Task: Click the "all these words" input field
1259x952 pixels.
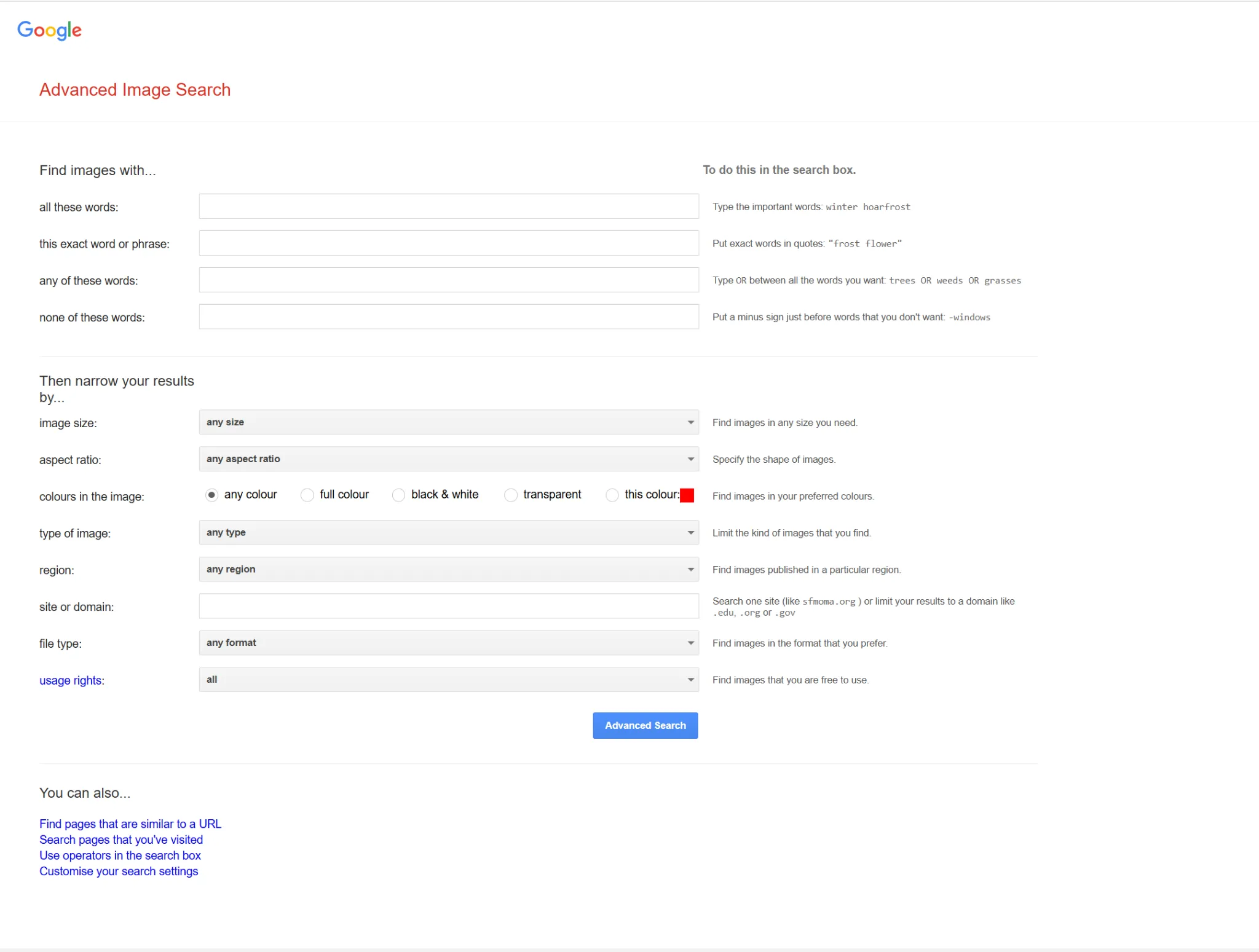Action: [x=448, y=207]
